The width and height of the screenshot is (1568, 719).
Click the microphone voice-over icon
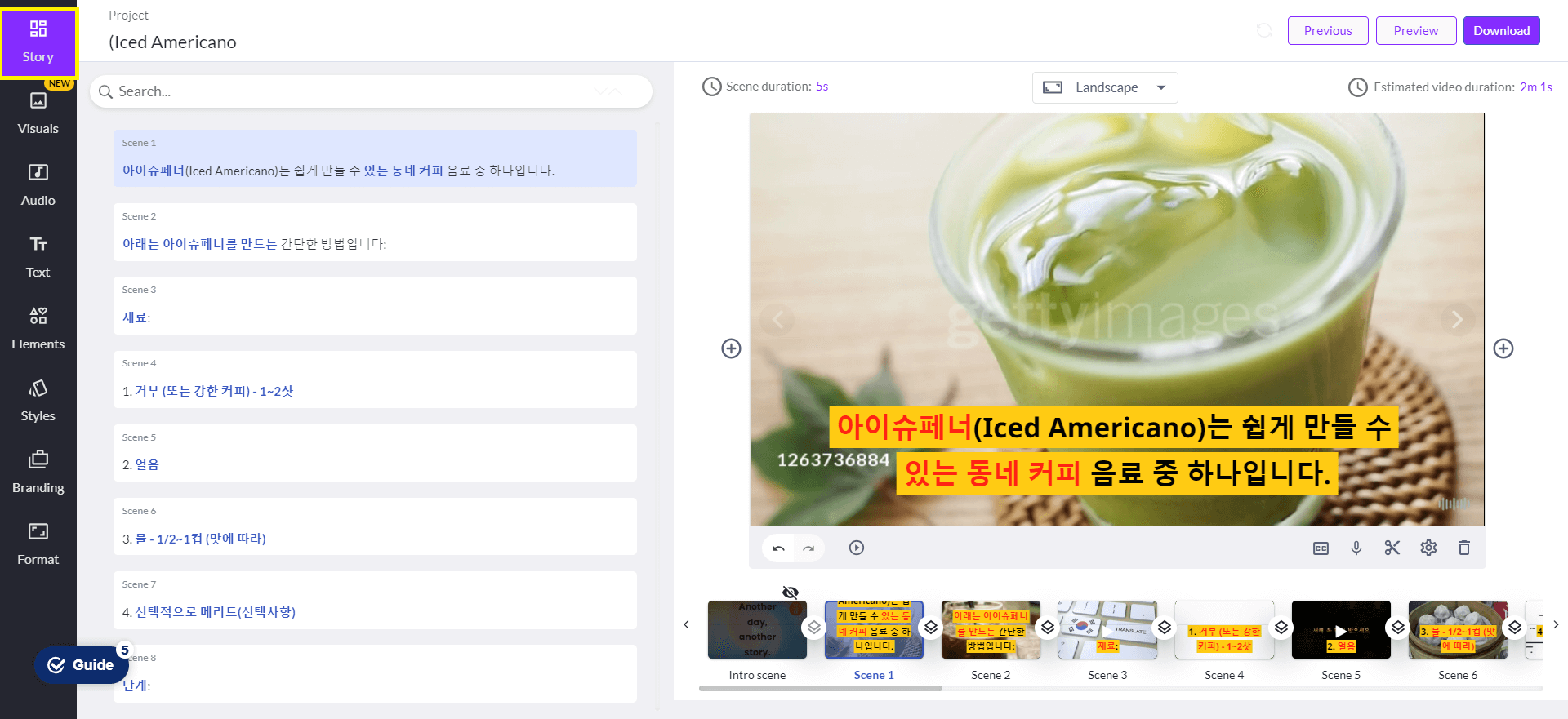1356,548
